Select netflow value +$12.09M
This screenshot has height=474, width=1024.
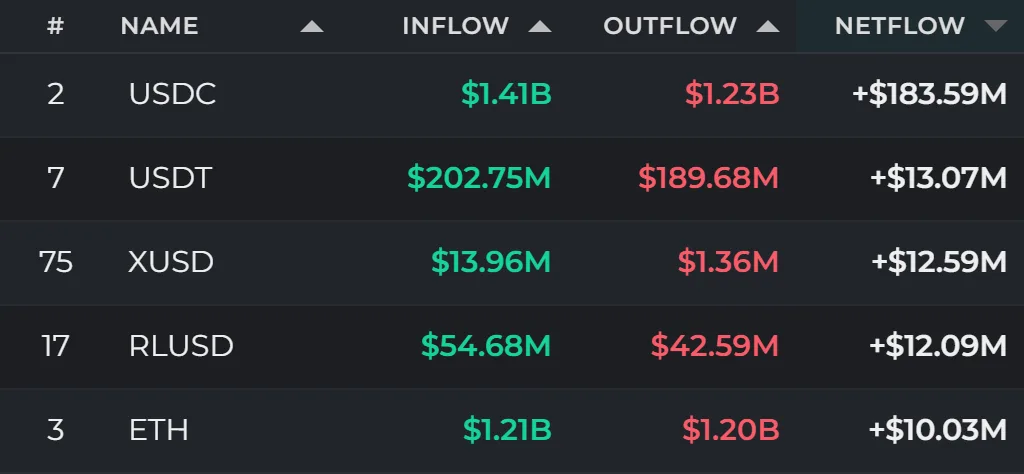click(938, 346)
